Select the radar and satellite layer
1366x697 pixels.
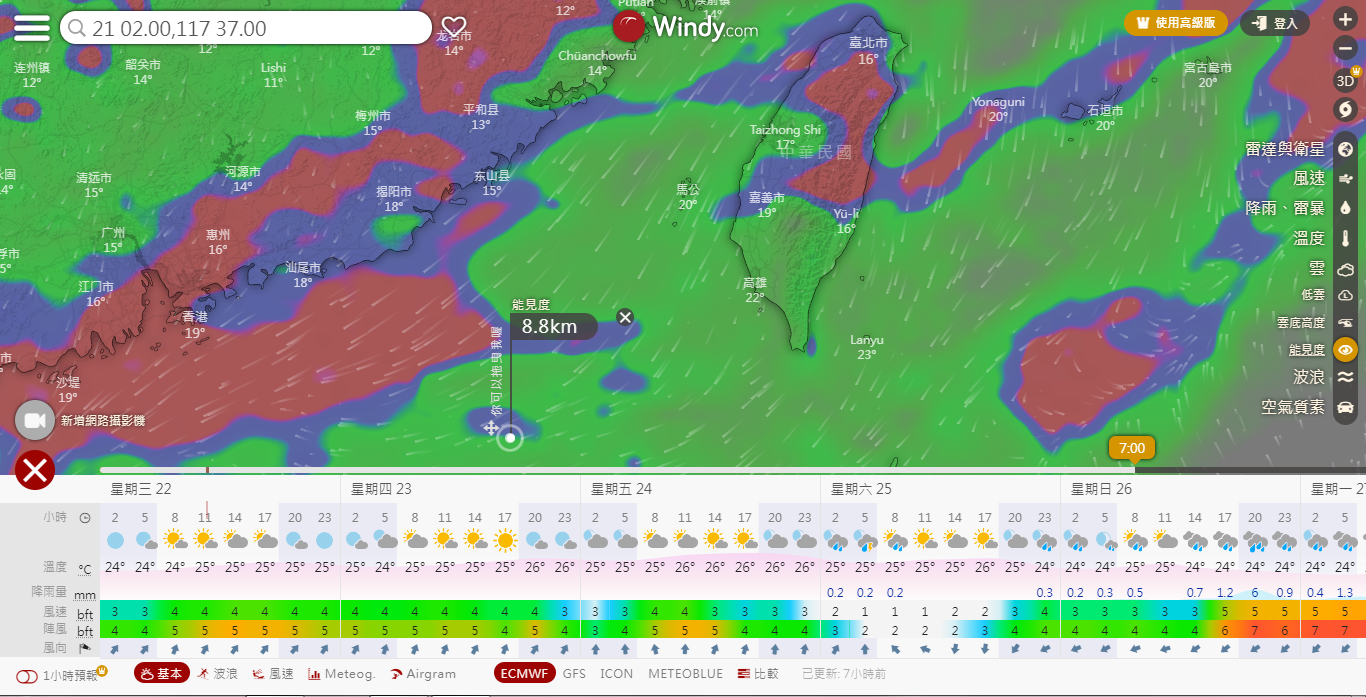click(x=1345, y=149)
